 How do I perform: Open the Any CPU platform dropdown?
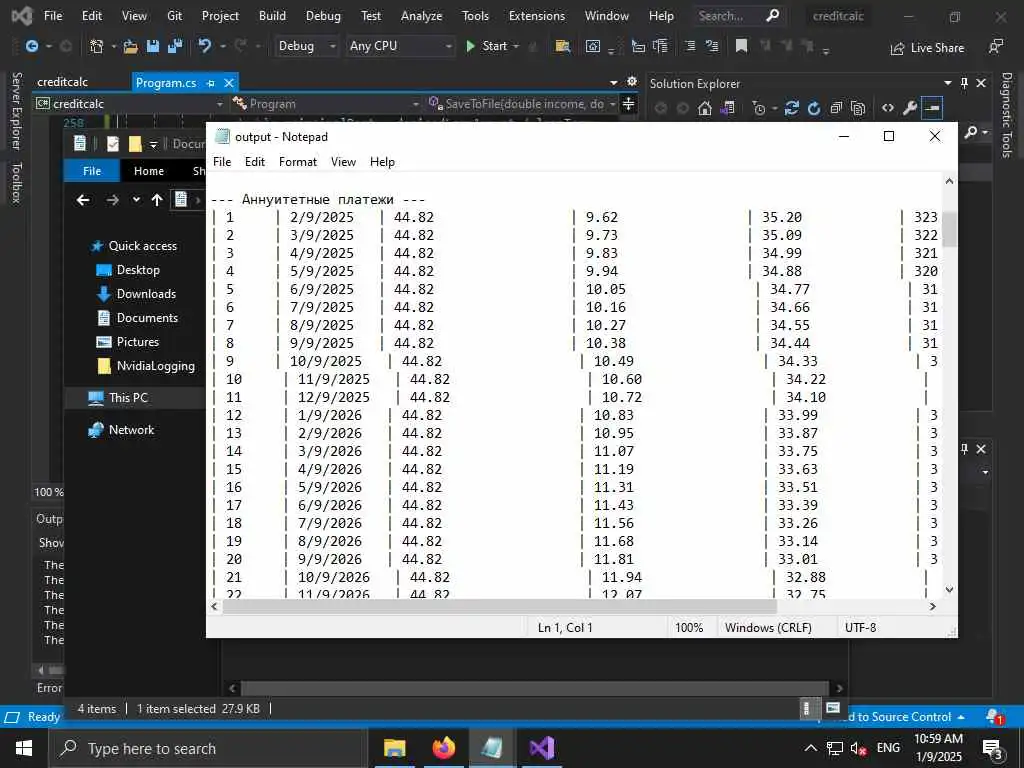click(400, 46)
